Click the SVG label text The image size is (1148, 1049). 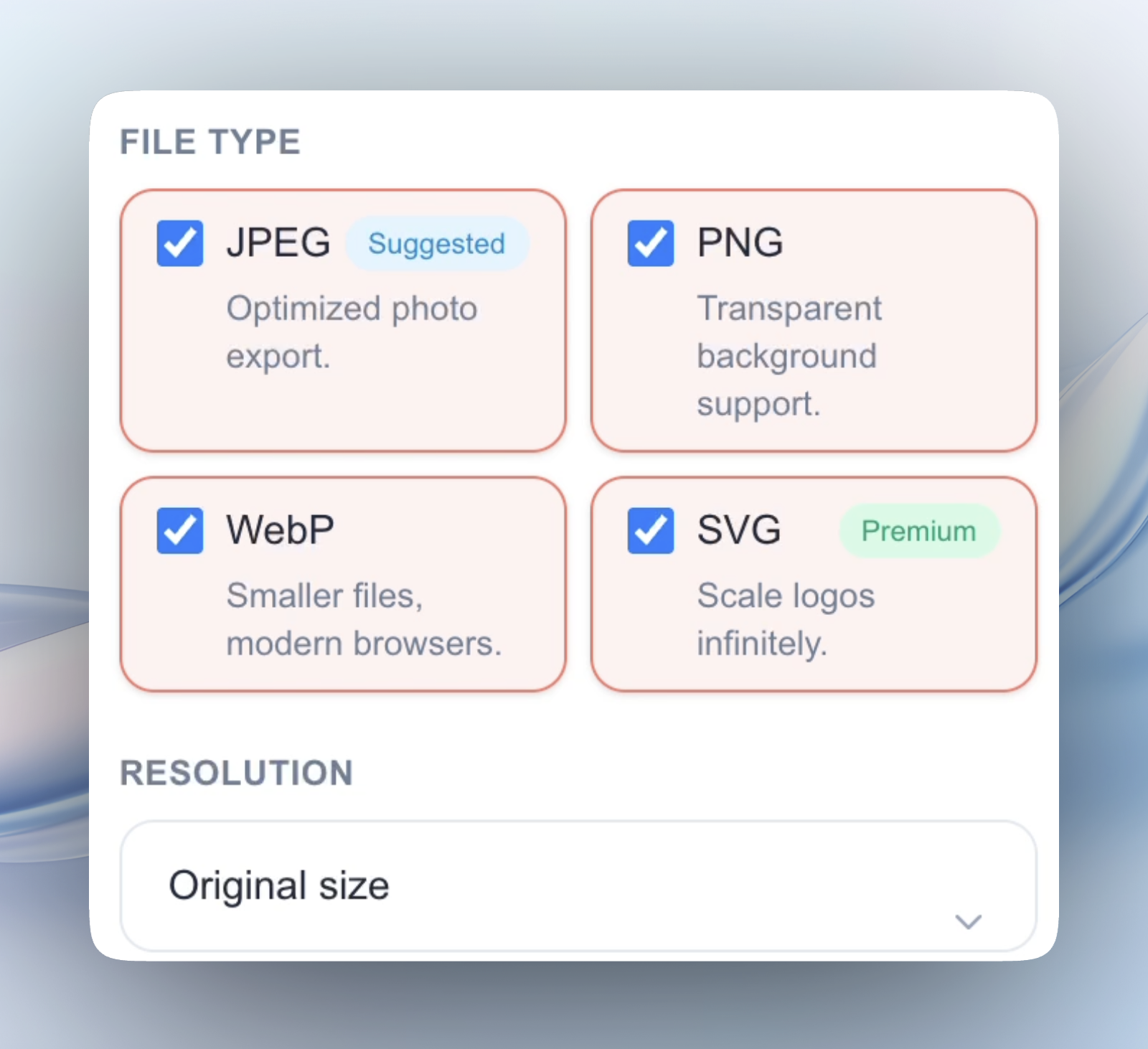click(x=738, y=530)
